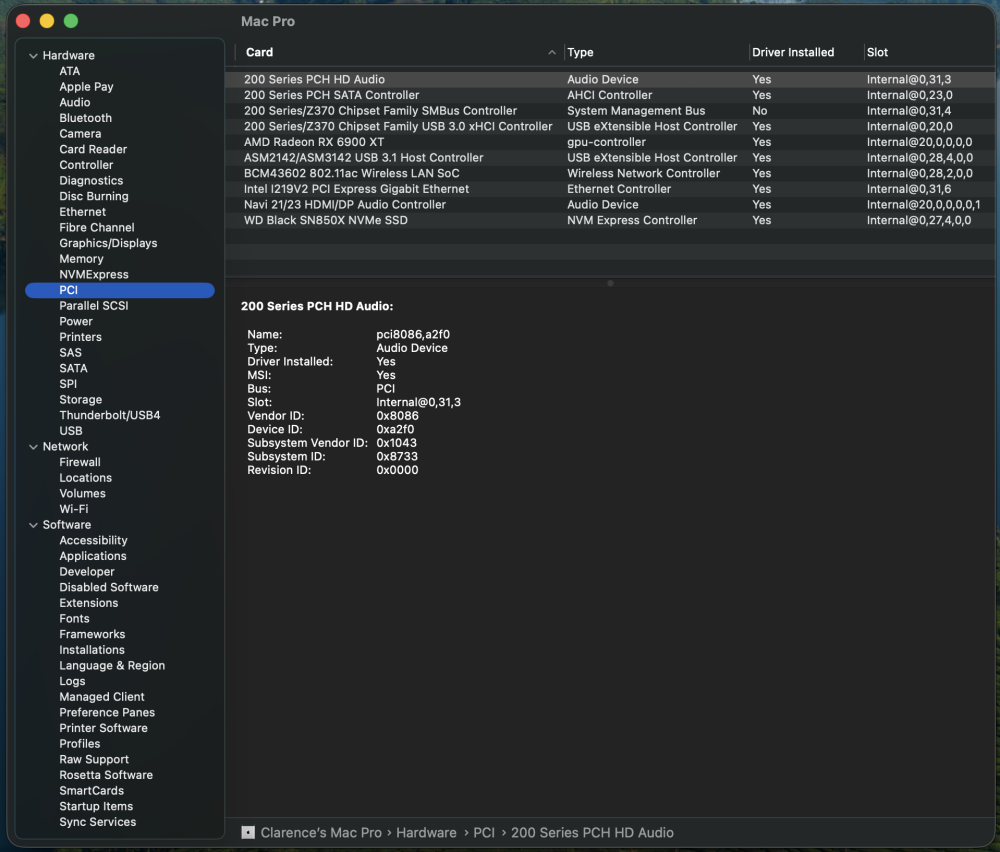Select ATA in the sidebar
The height and width of the screenshot is (852, 1000).
70,71
